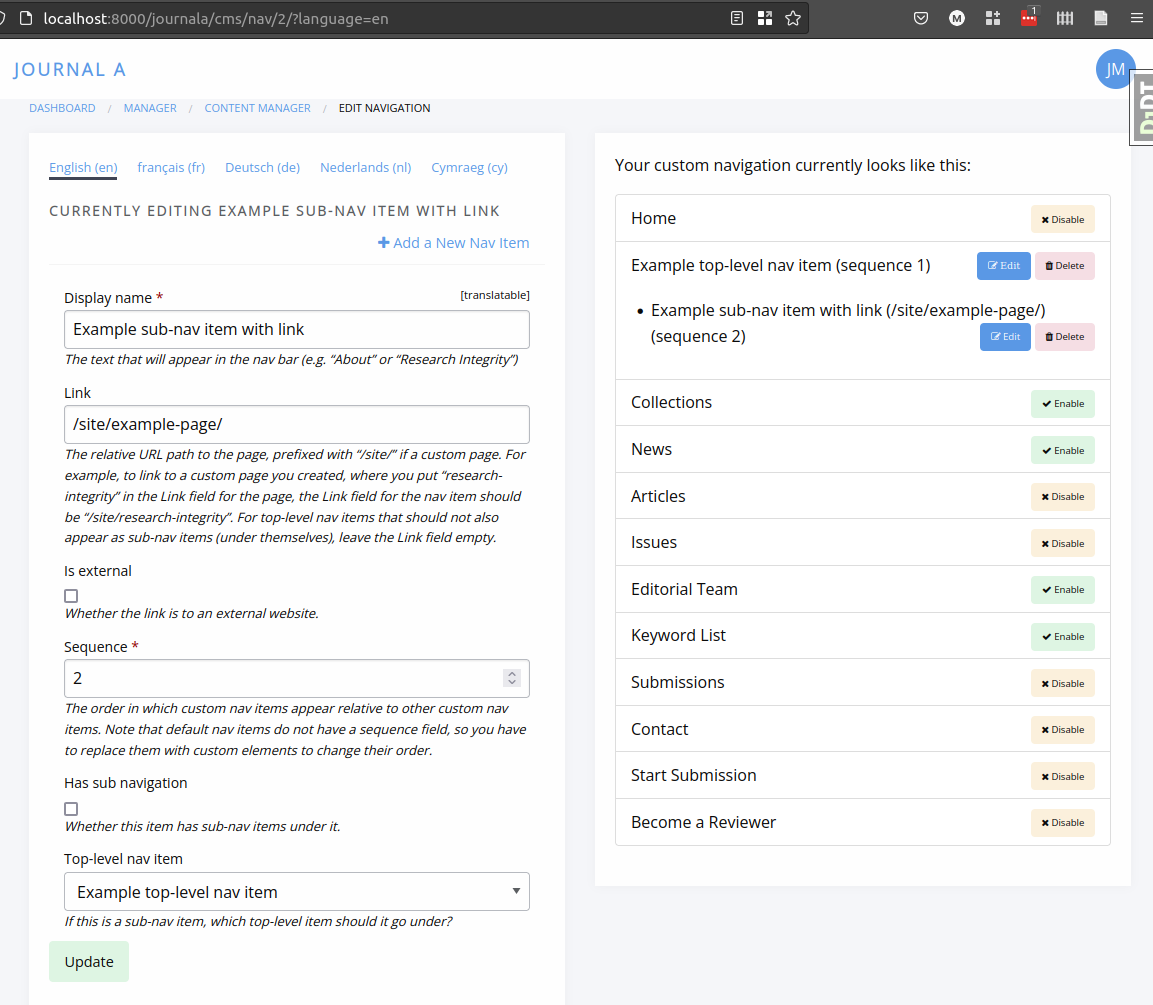The image size is (1153, 1005).
Task: Delete the Example top-level nav item
Action: point(1065,266)
